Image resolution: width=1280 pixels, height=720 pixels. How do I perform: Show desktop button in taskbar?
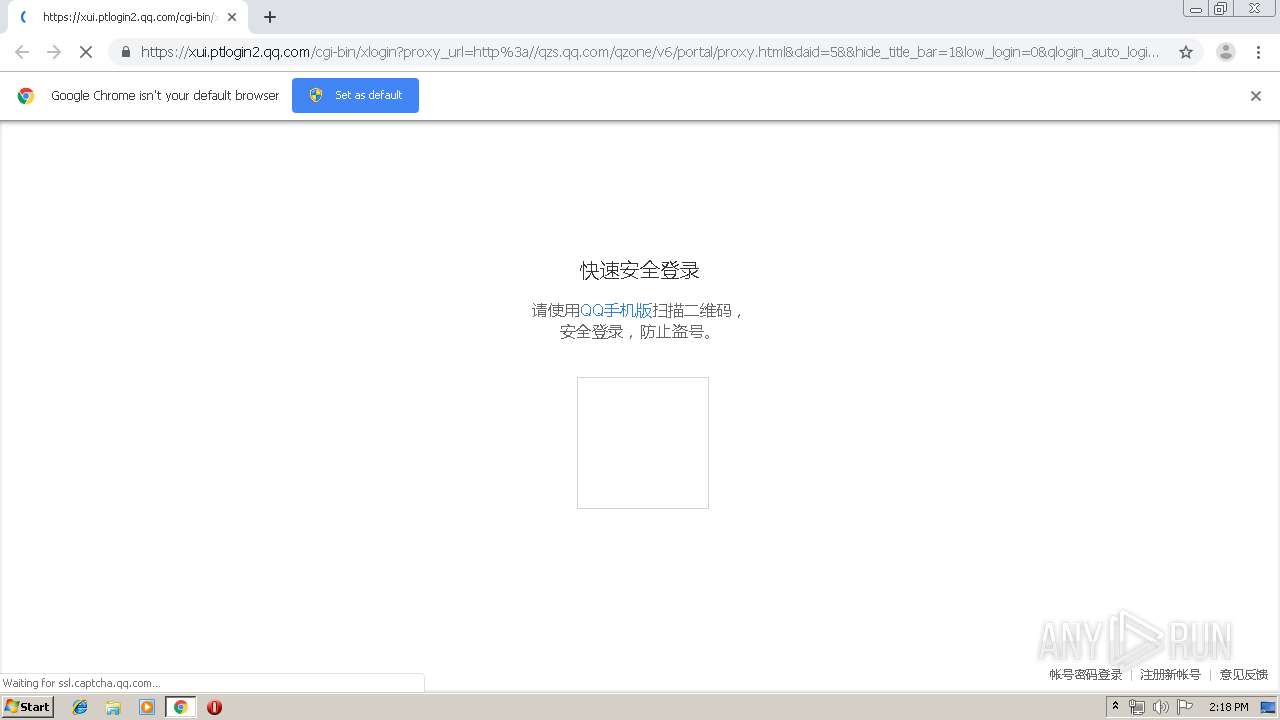[1269, 707]
